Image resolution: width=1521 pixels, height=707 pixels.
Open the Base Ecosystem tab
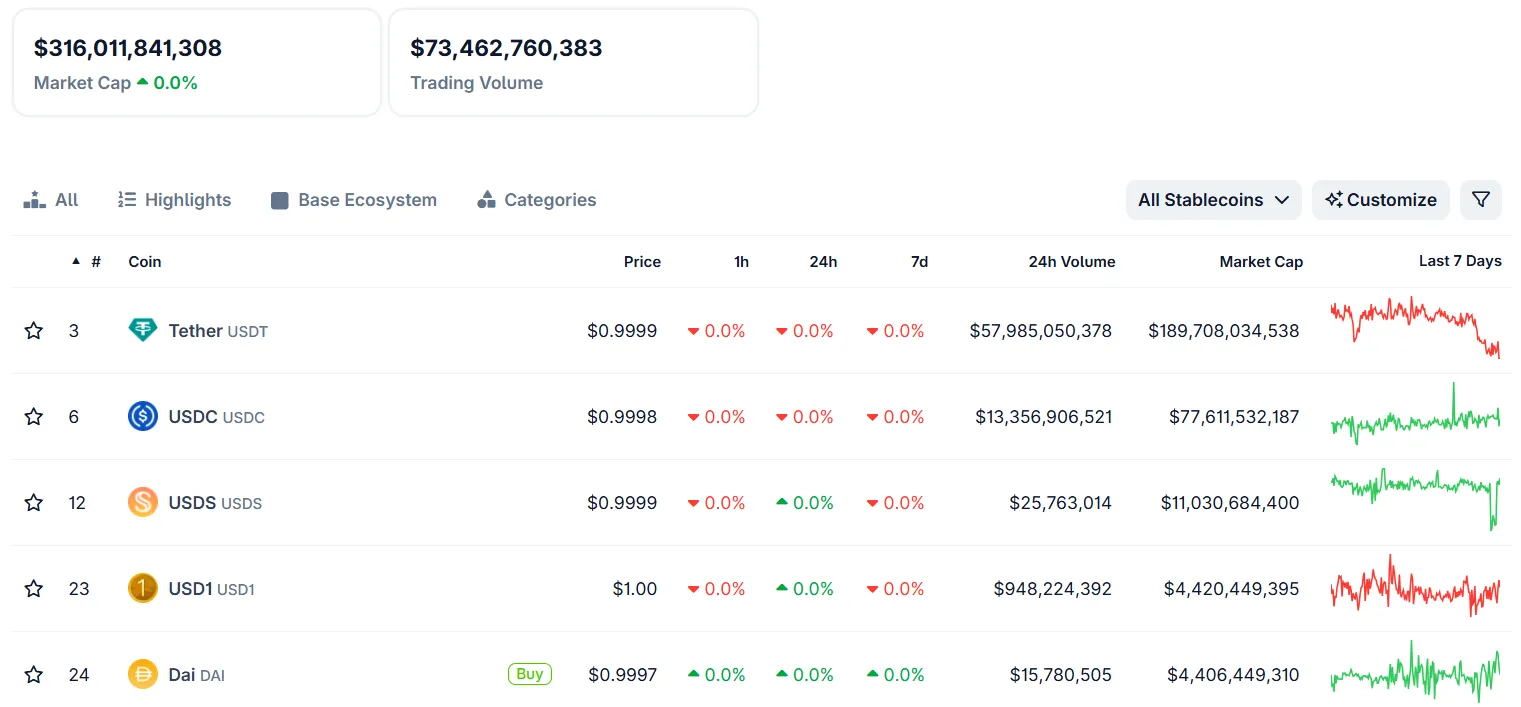354,200
